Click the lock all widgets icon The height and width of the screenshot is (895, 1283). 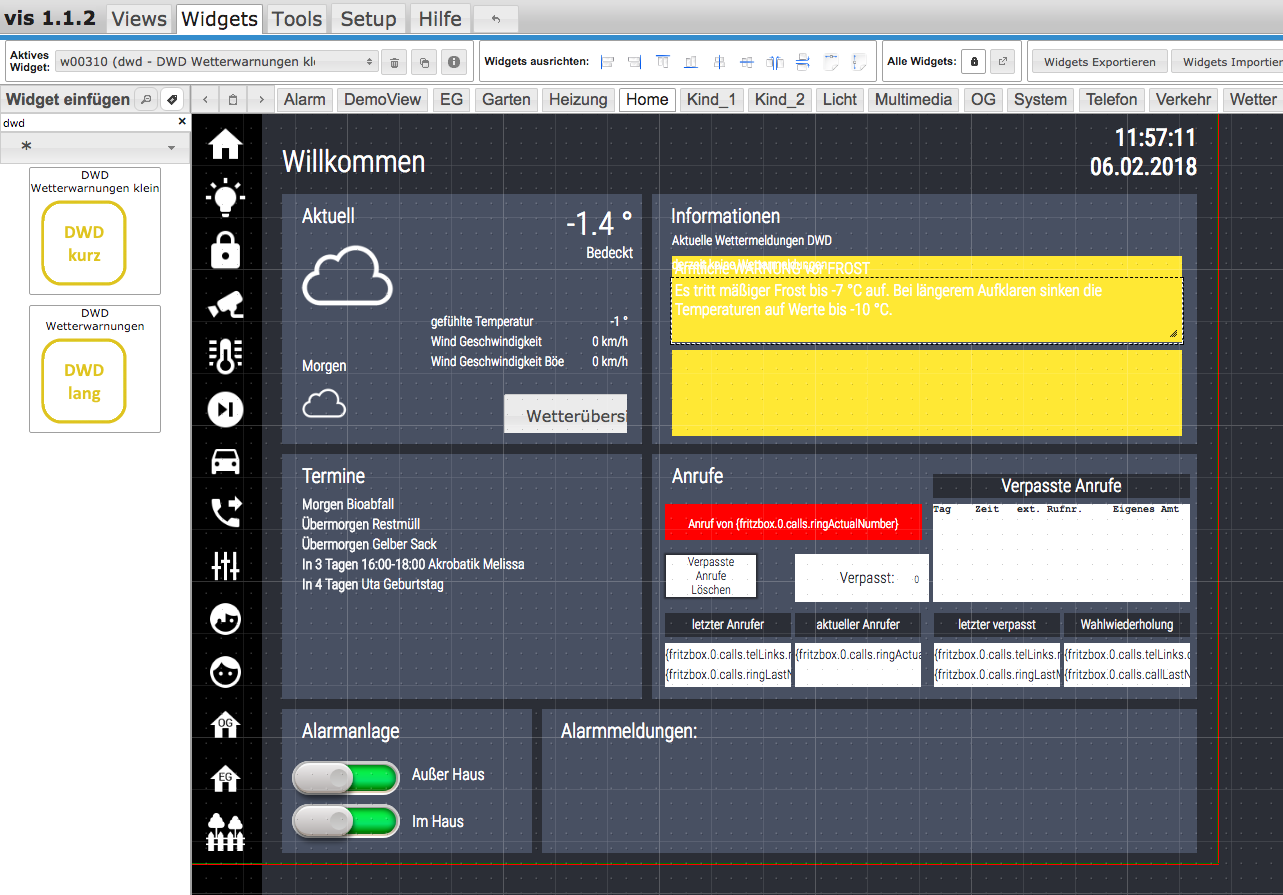(975, 62)
